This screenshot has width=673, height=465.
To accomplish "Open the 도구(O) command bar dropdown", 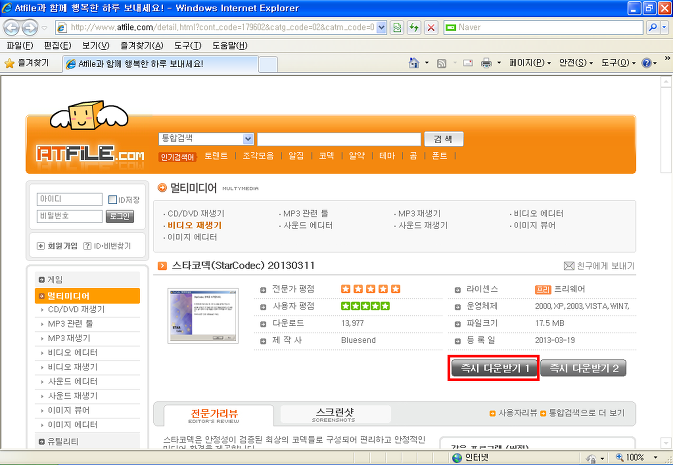I will pos(618,63).
